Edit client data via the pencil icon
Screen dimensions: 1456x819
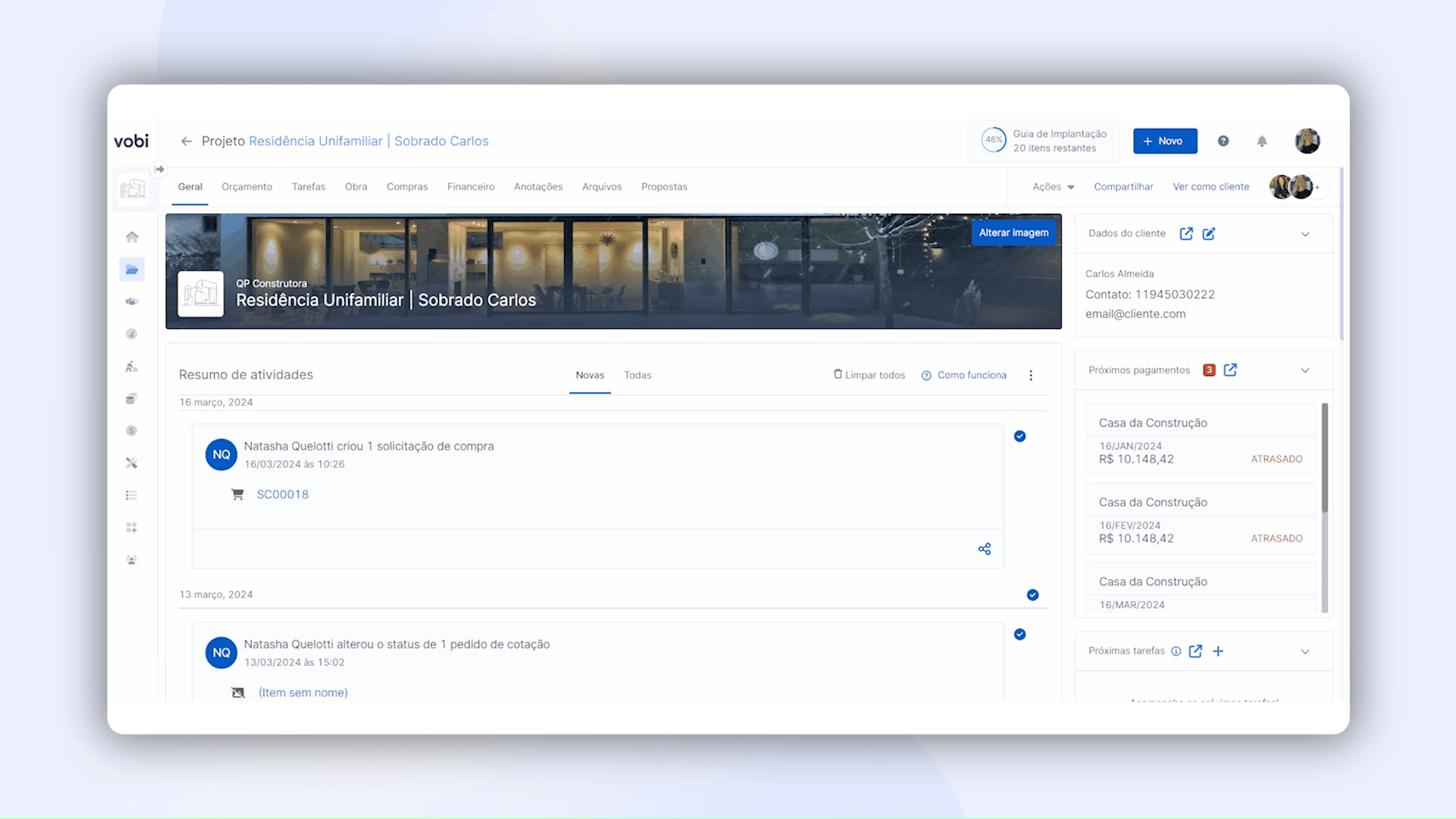pos(1209,234)
